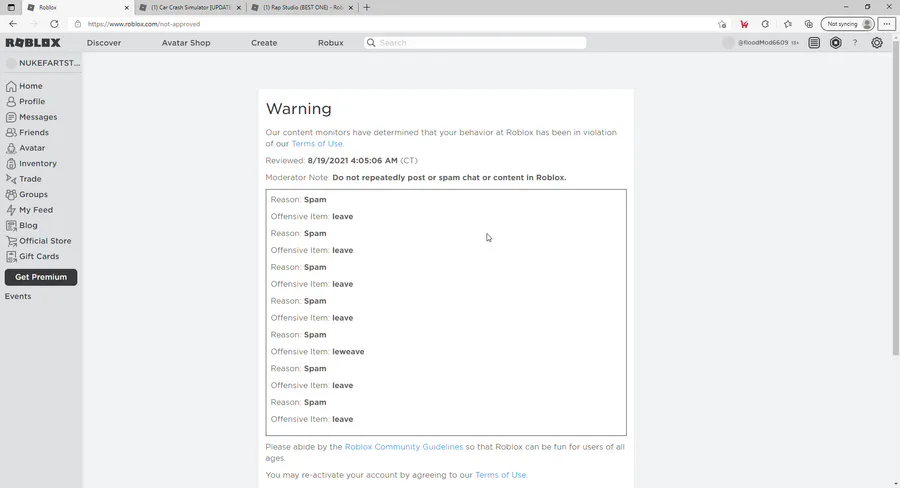Add this page to favorites star

pos(721,24)
